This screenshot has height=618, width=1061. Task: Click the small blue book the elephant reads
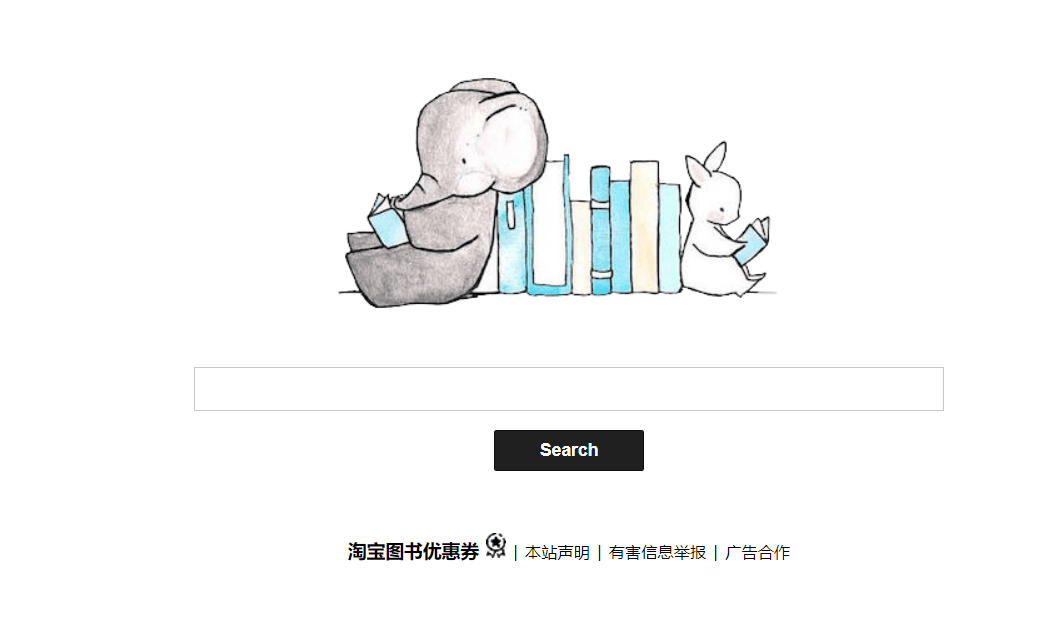click(x=388, y=221)
